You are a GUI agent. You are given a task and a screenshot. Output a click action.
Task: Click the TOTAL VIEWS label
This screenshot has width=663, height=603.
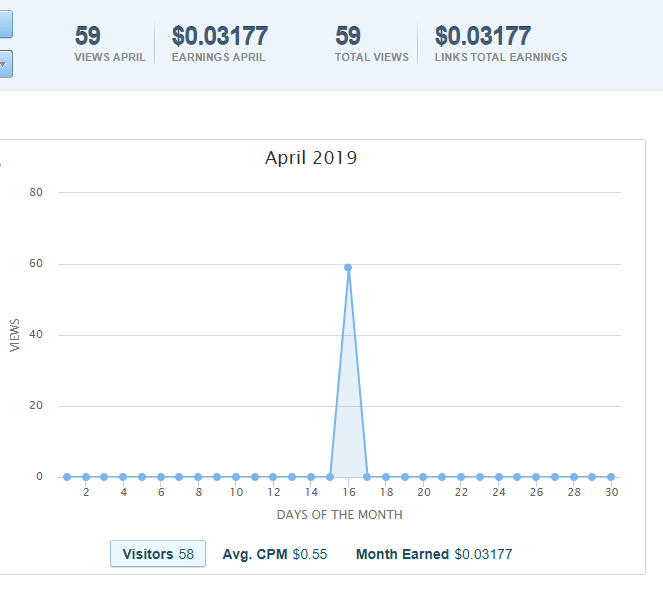(372, 57)
